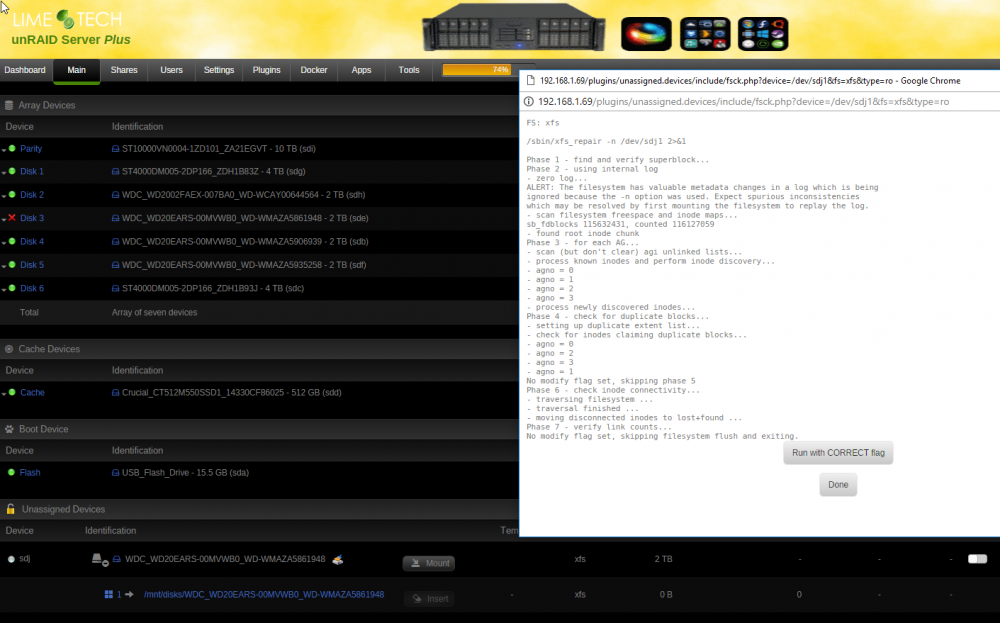Click the green status ball for Disk 1
Screen dimensions: 1000x623
(x=12, y=171)
